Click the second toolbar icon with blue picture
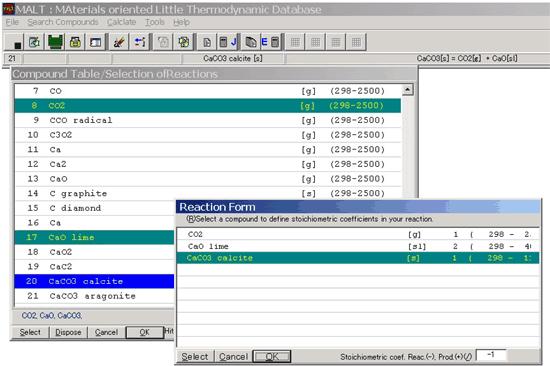550x366 pixels. (x=34, y=42)
